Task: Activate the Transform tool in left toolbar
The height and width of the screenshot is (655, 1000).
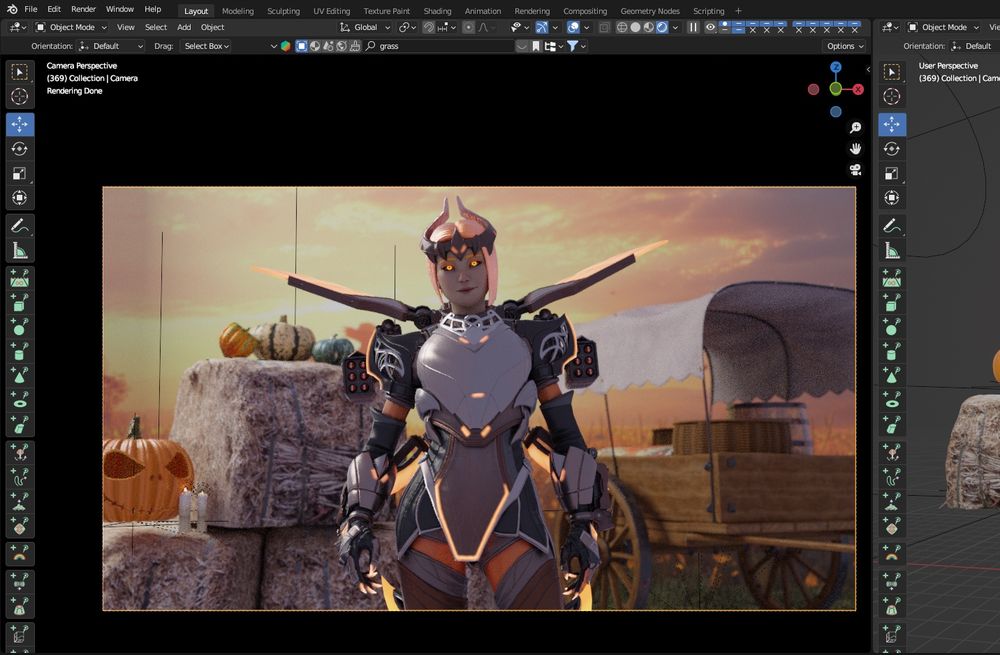Action: tap(20, 198)
